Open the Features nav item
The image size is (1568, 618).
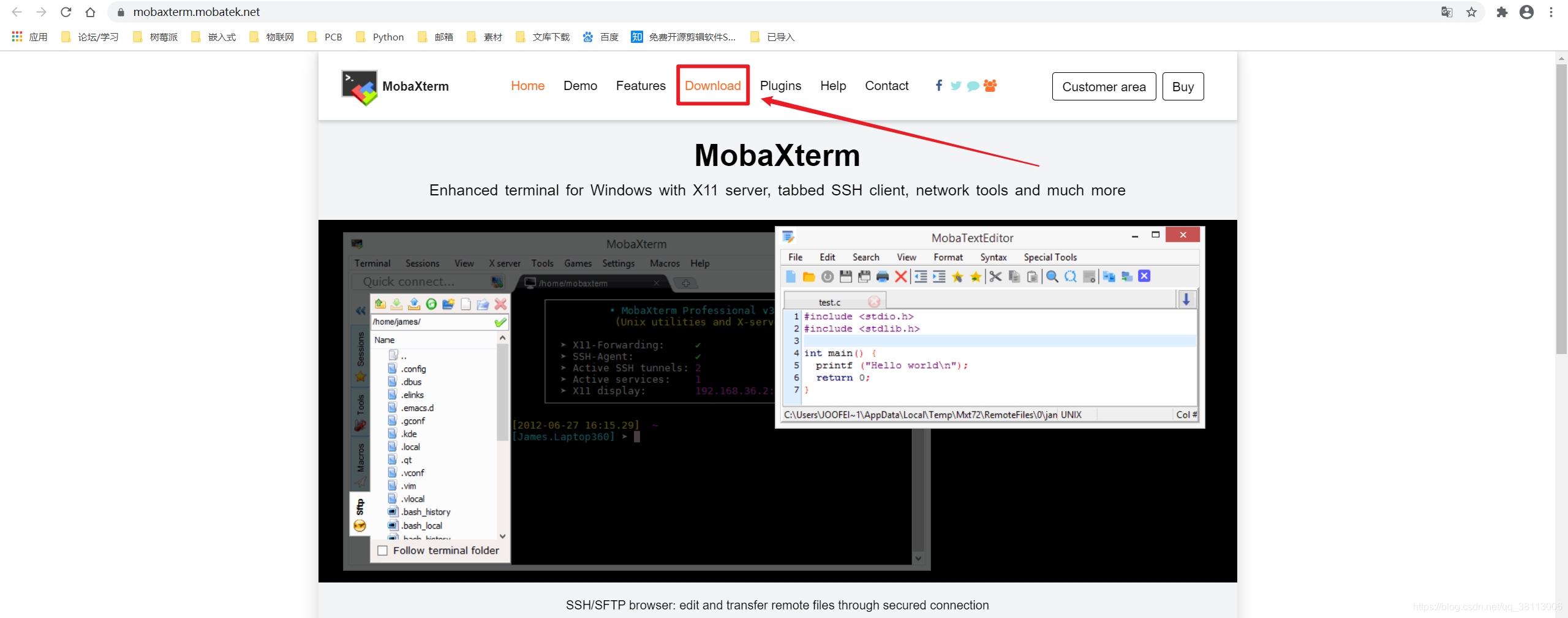tap(641, 86)
